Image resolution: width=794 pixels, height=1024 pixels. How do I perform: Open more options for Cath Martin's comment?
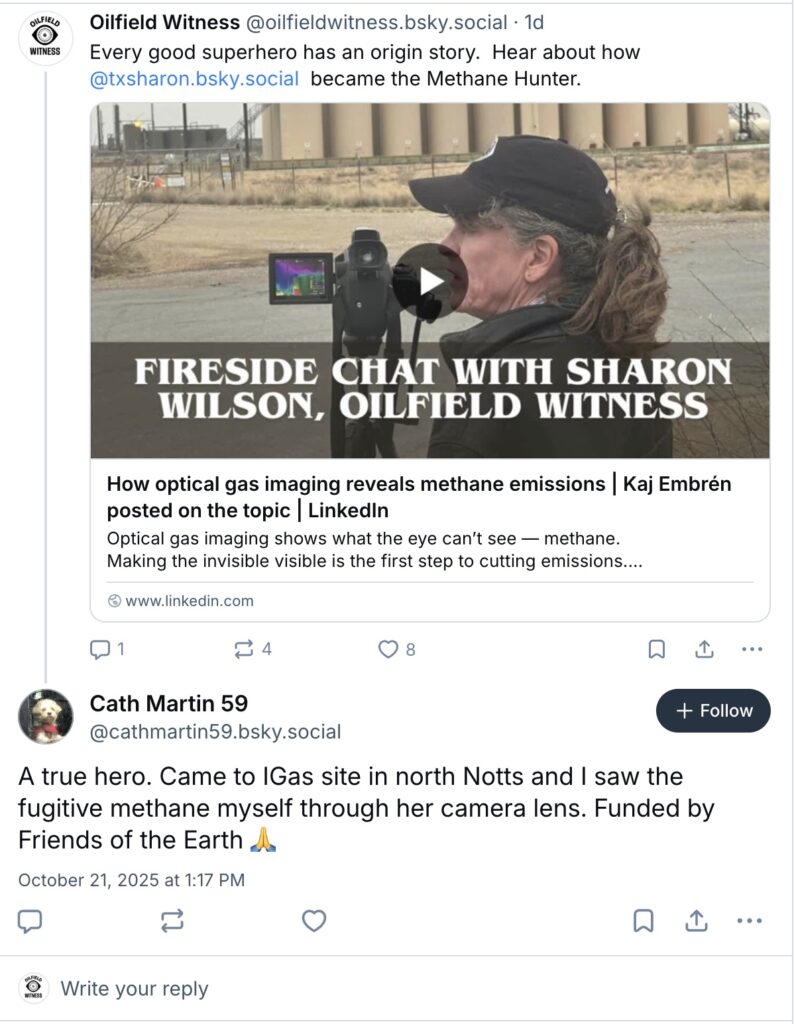(750, 921)
